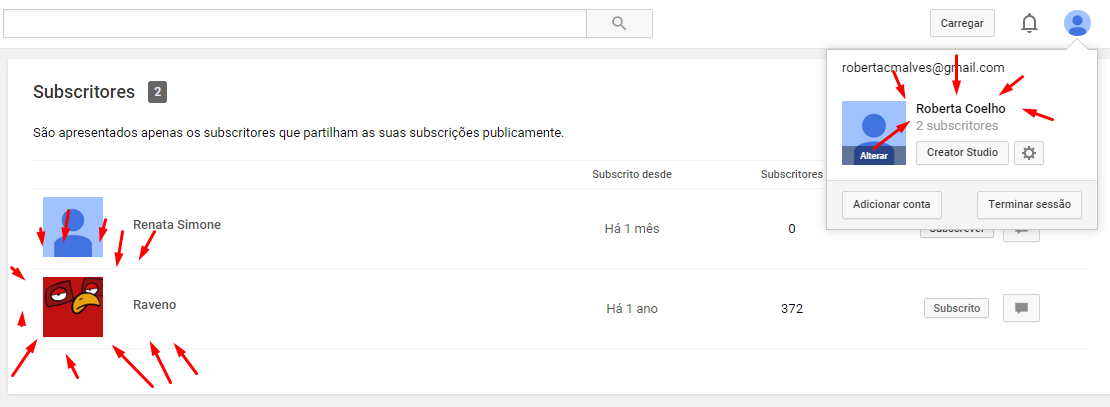Toggle the Subscrito button for Raveno
The height and width of the screenshot is (407, 1110).
[x=956, y=309]
